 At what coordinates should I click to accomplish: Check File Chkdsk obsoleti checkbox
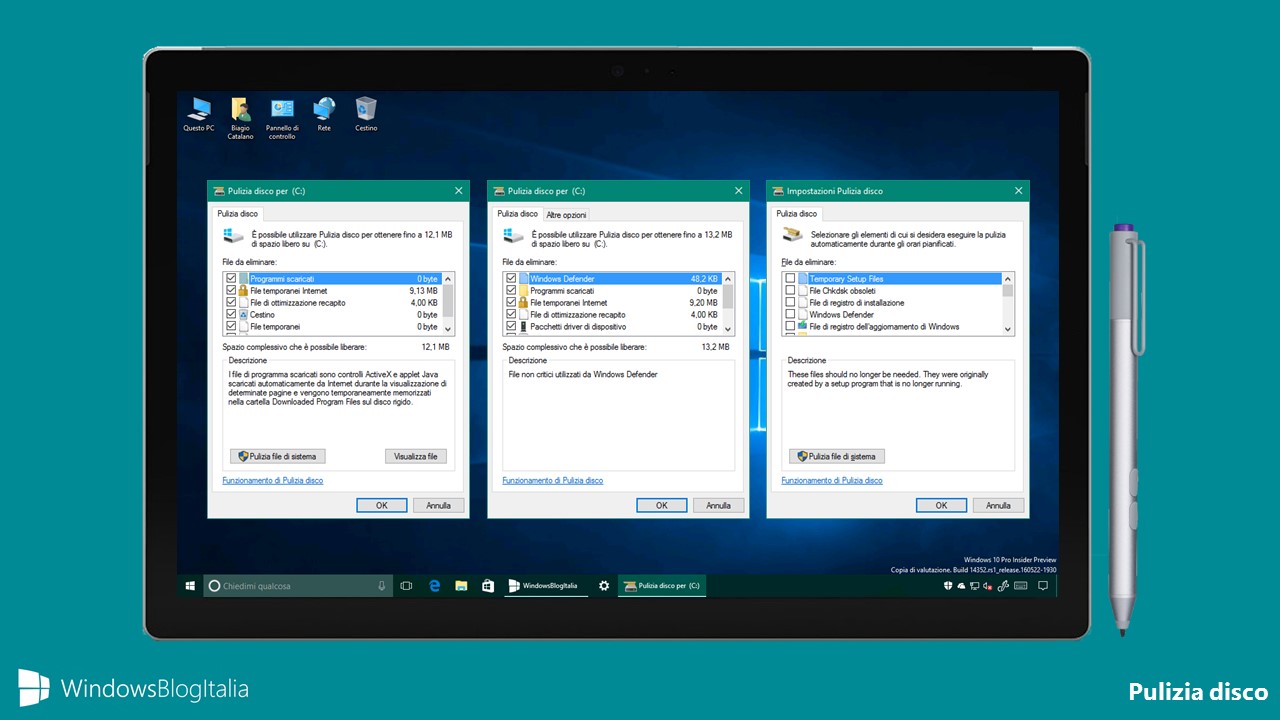point(791,290)
